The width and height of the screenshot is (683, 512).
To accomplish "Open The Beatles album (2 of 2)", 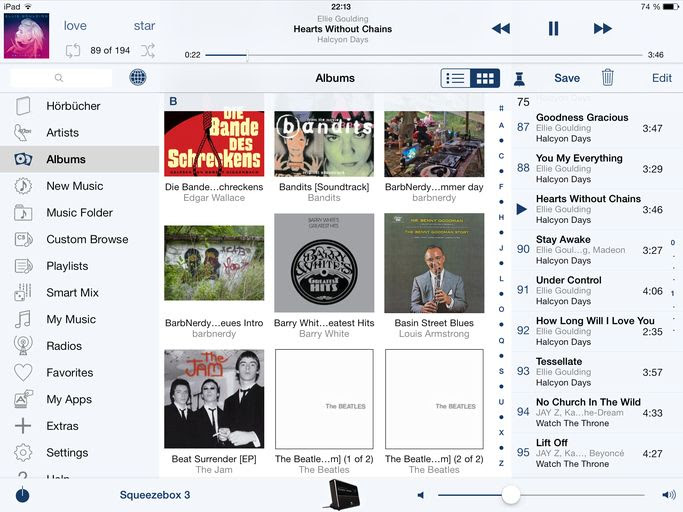I will click(x=434, y=399).
